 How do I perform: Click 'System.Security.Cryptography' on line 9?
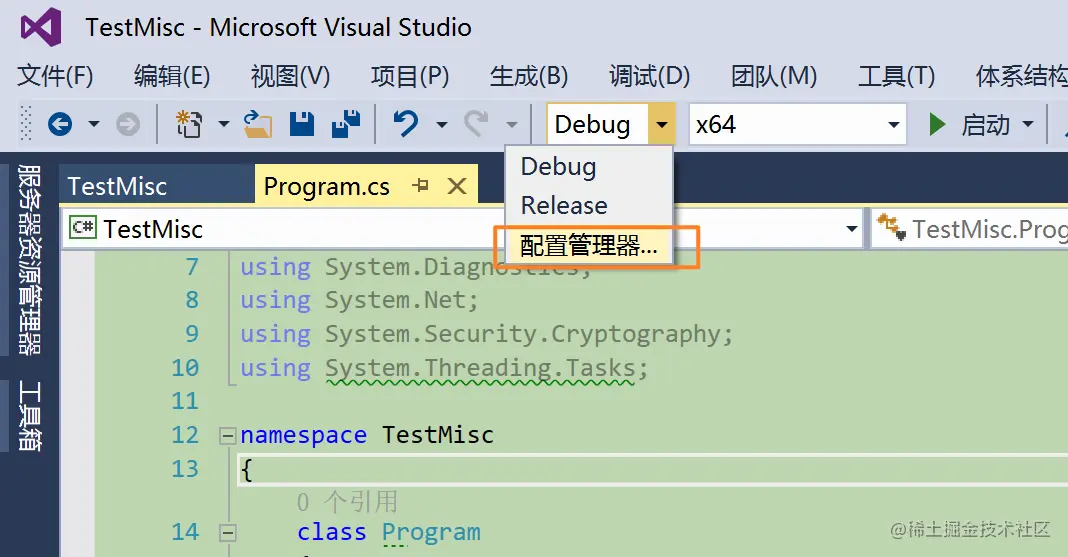[x=522, y=334]
